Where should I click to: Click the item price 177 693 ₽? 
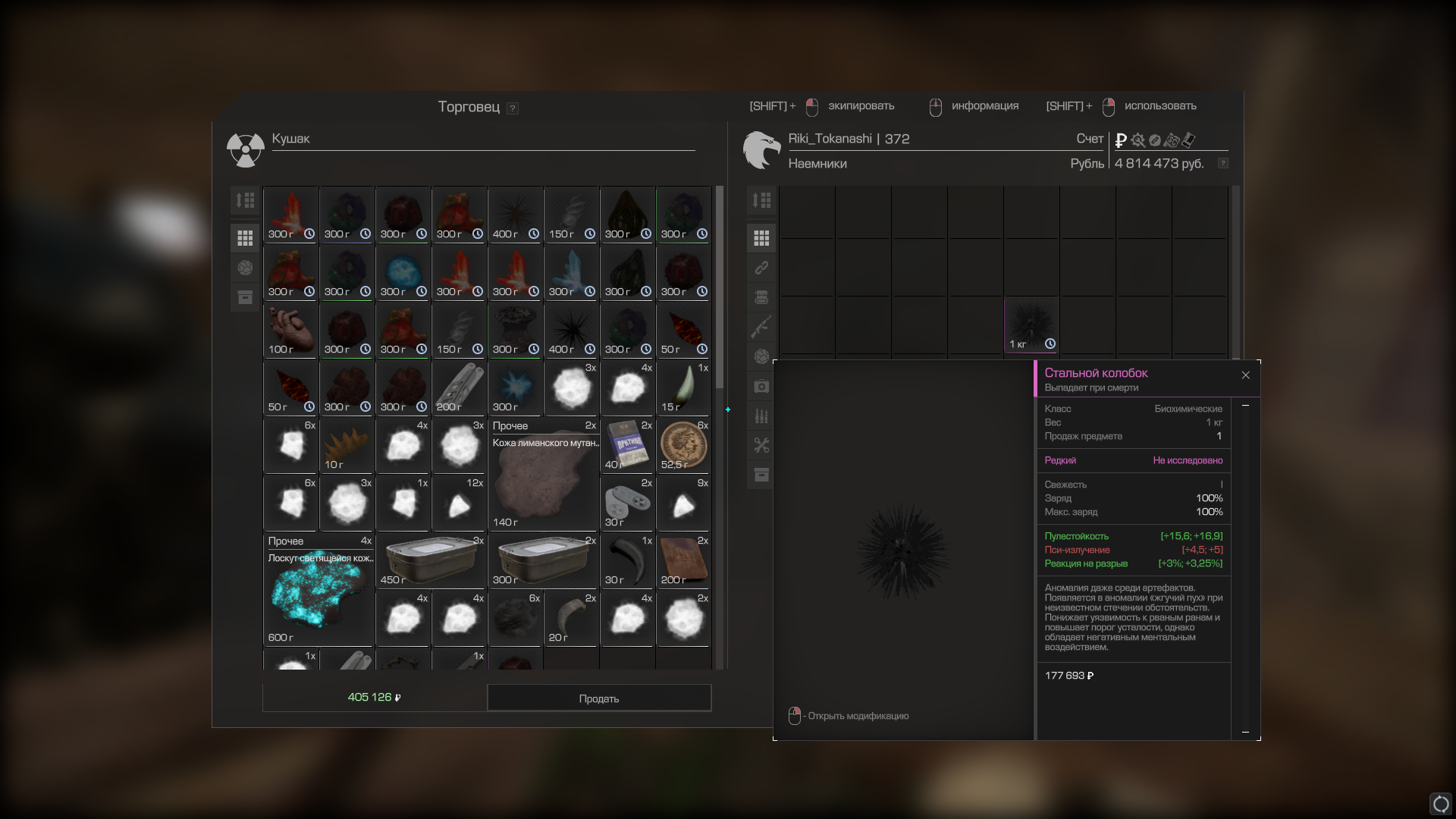click(1069, 676)
